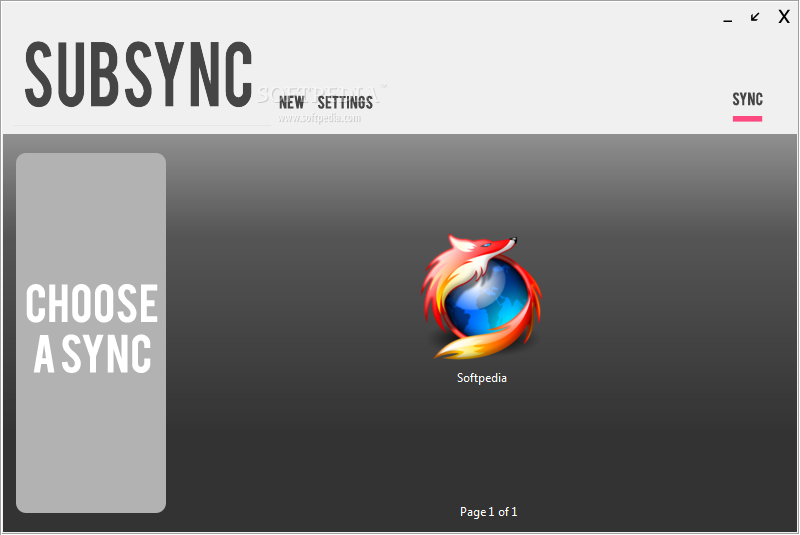This screenshot has height=535, width=800.
Task: Click the diagonal arrow shrink button
Action: click(755, 17)
